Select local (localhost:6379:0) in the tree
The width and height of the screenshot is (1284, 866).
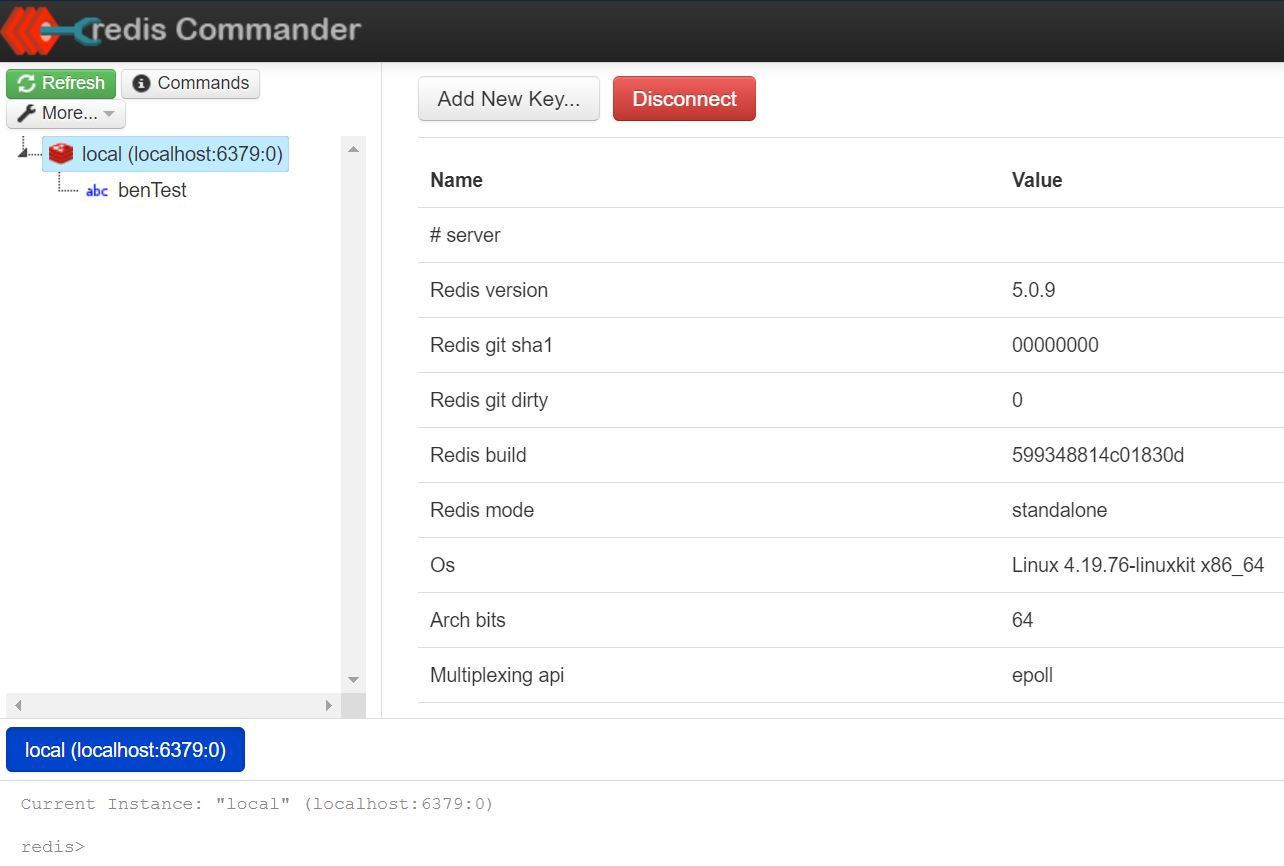182,154
